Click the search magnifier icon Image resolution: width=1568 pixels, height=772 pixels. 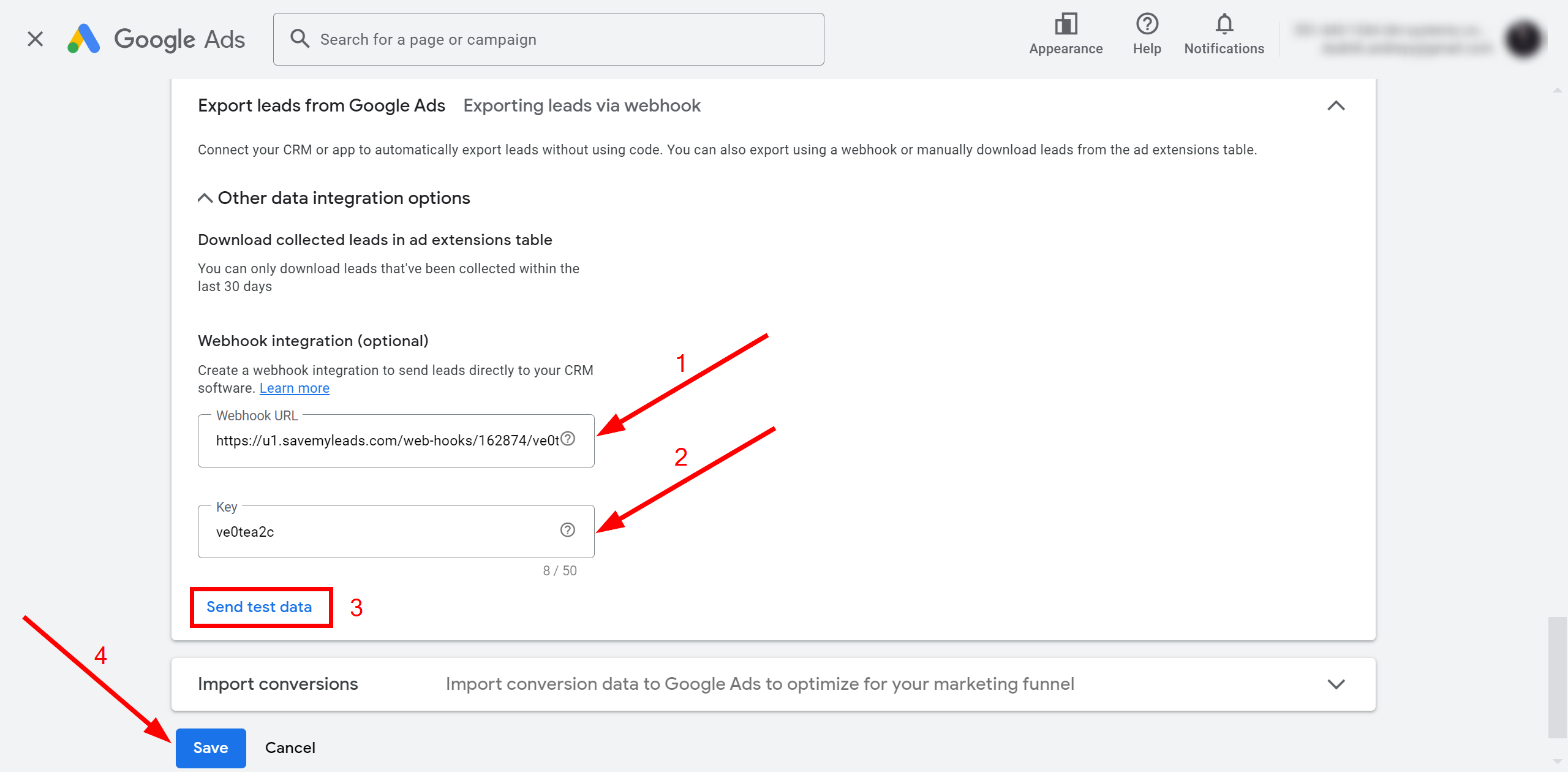[300, 39]
